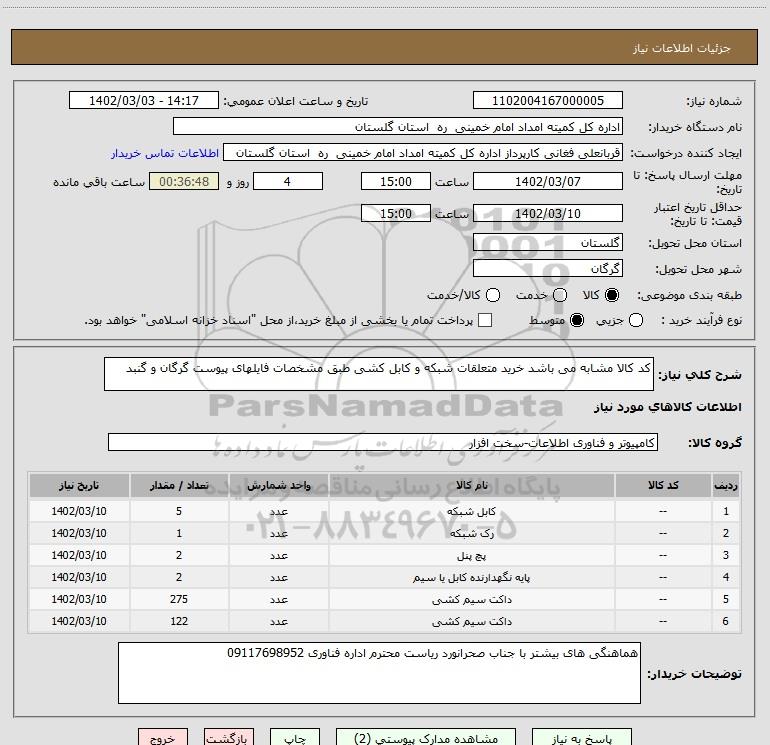Select the کالا/خدمت radio button

coord(493,295)
